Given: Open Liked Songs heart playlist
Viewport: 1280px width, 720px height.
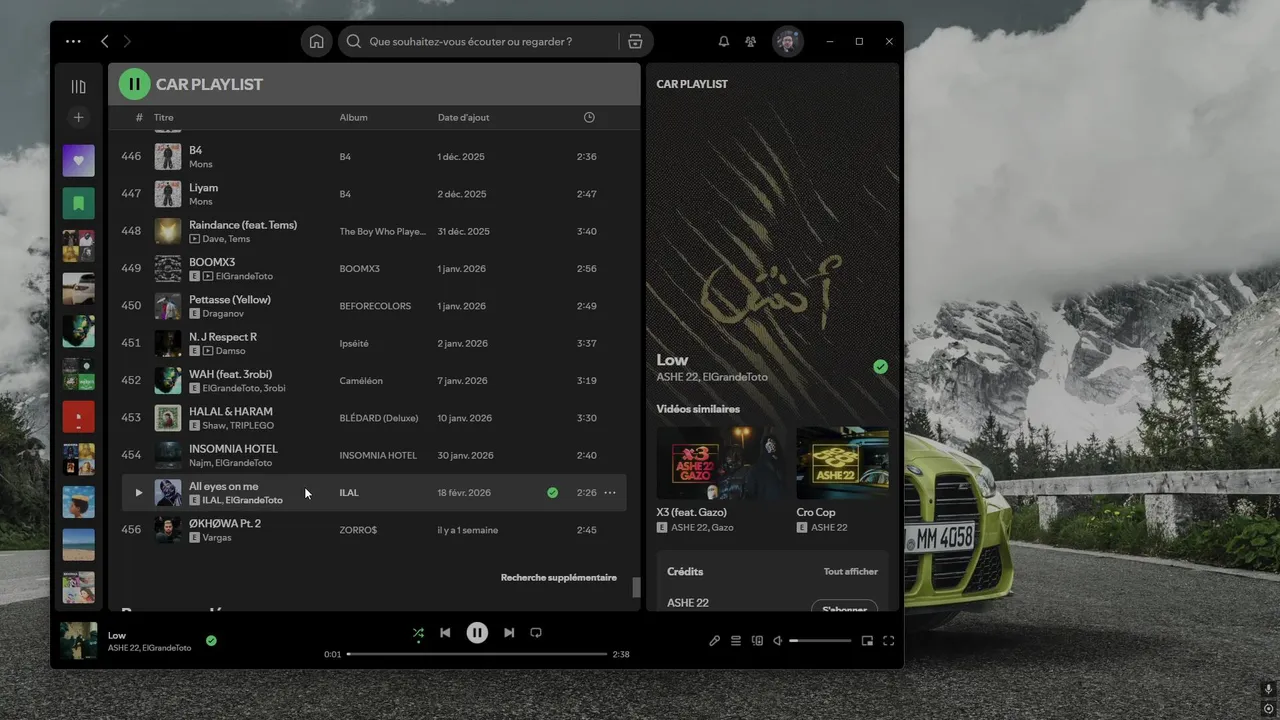Looking at the screenshot, I should click(x=79, y=160).
